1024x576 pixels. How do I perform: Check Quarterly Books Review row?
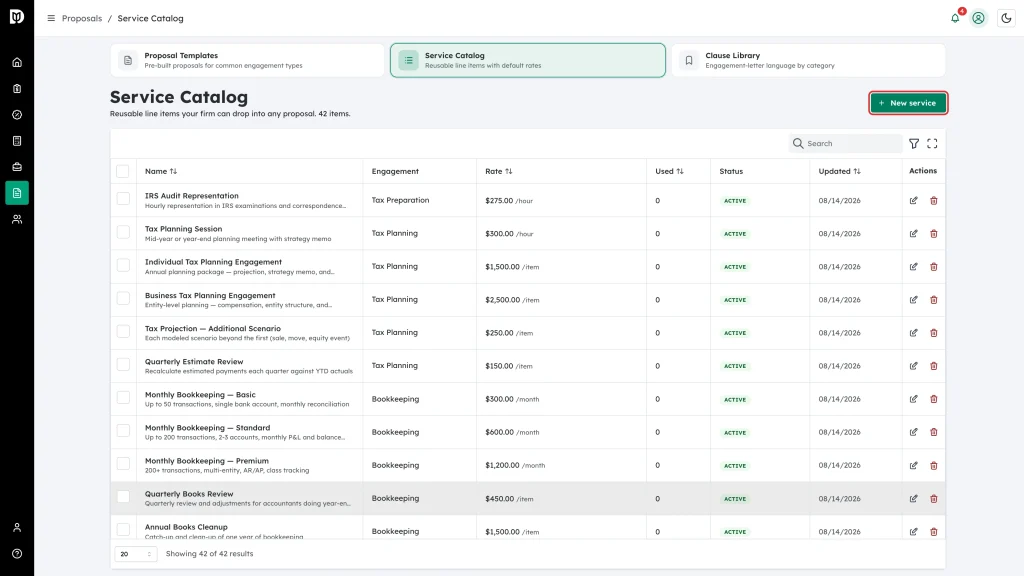[x=123, y=497]
